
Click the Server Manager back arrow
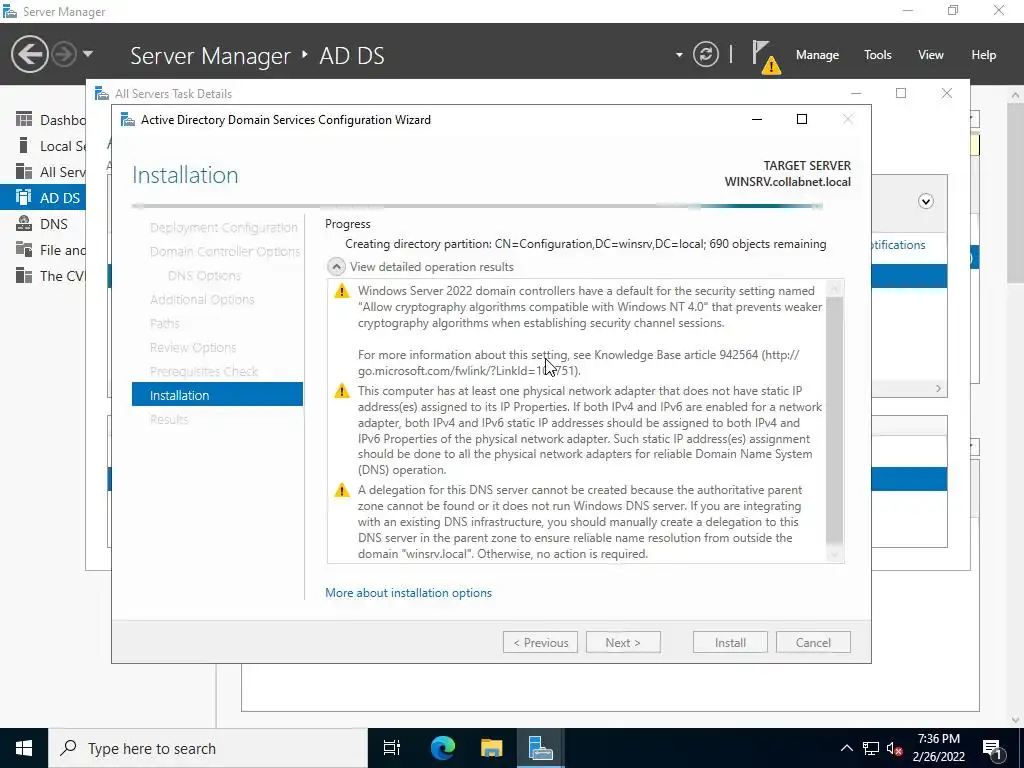[29, 54]
